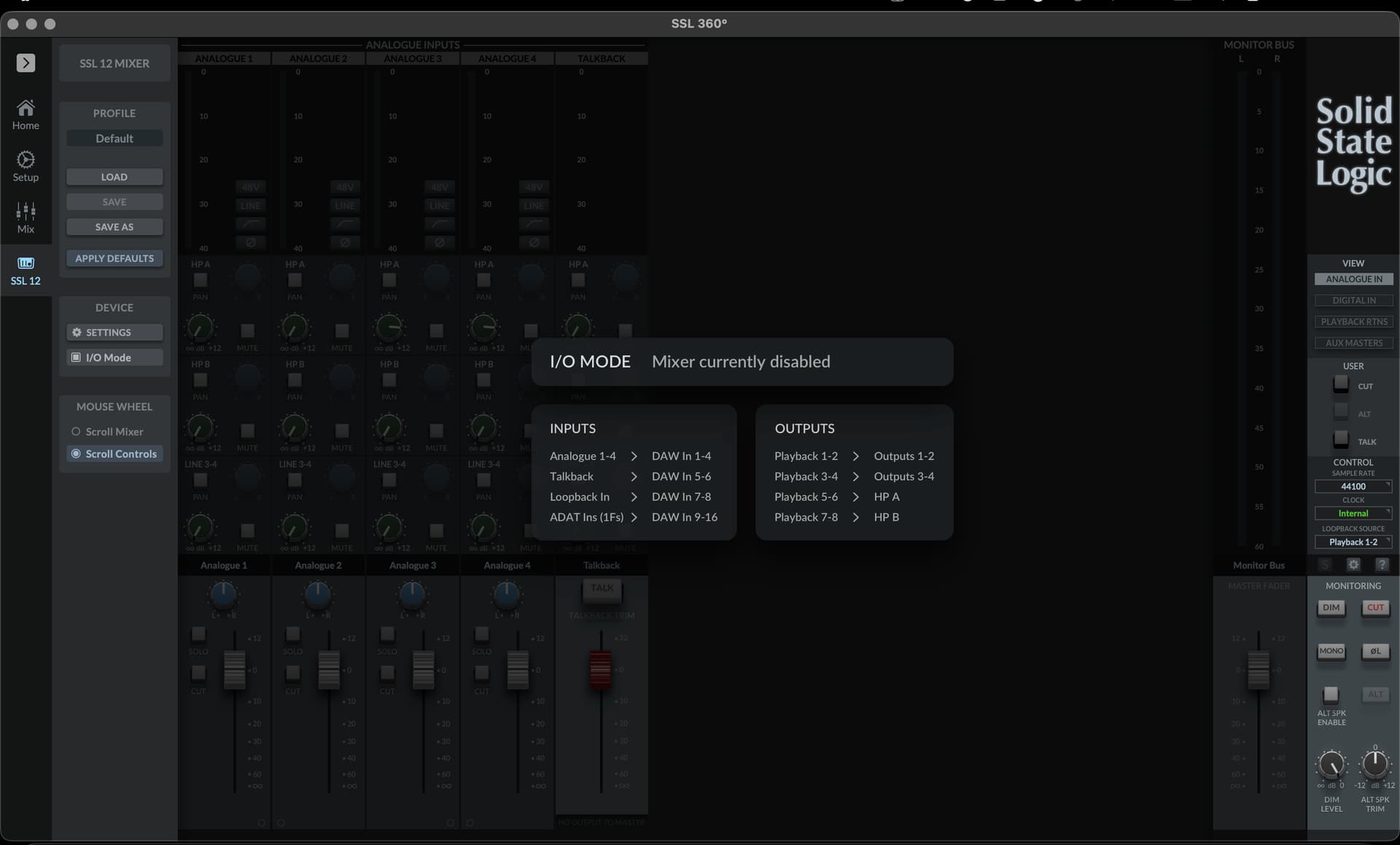Image resolution: width=1400 pixels, height=845 pixels.
Task: Select the Scroll Controls radio option
Action: (x=76, y=453)
